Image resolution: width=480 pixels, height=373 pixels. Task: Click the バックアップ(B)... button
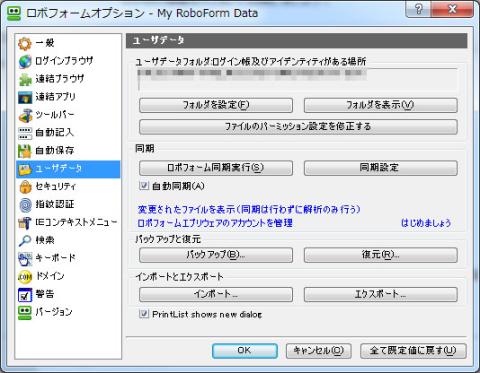tap(216, 255)
